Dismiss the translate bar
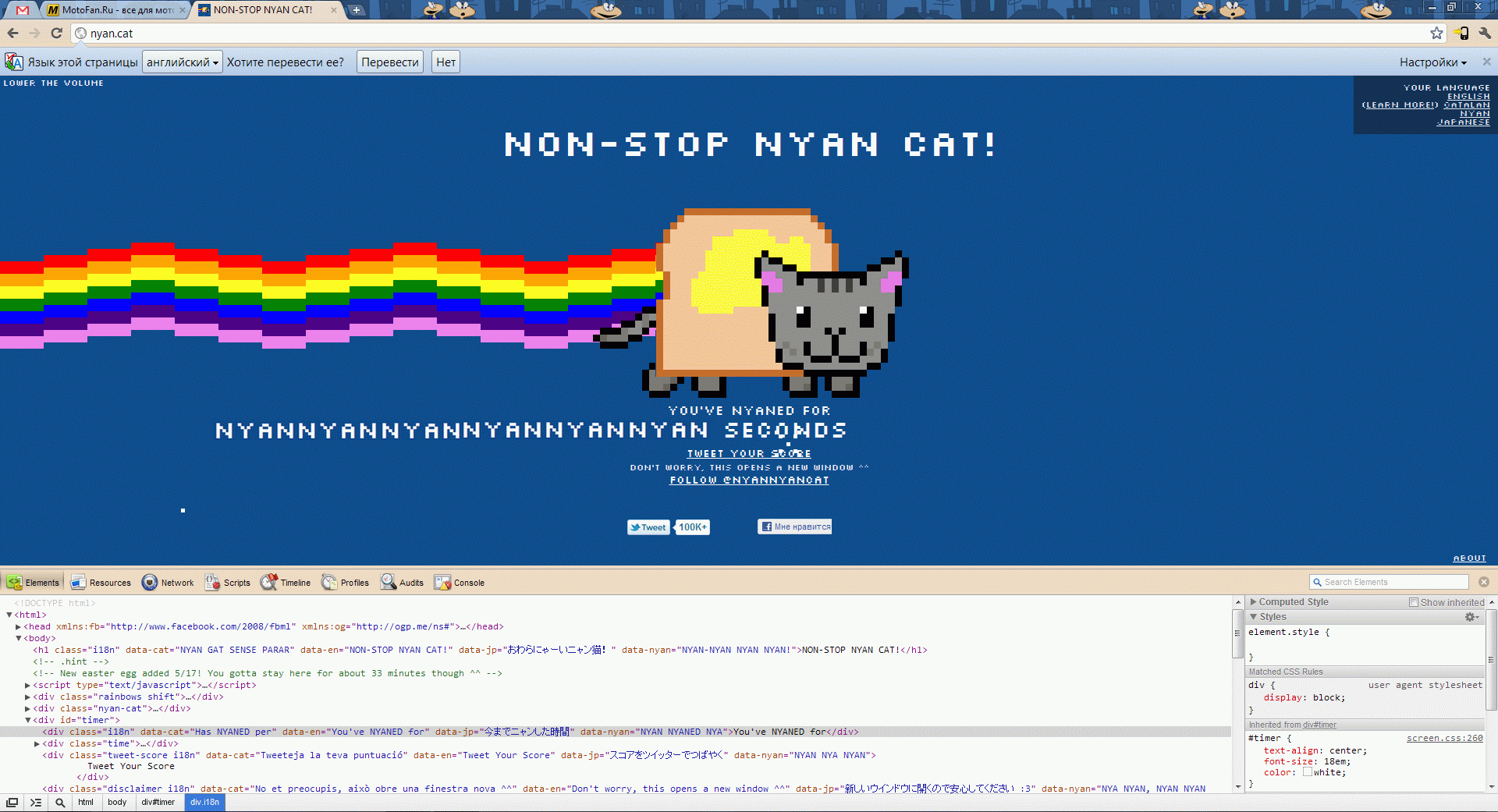 1486,62
